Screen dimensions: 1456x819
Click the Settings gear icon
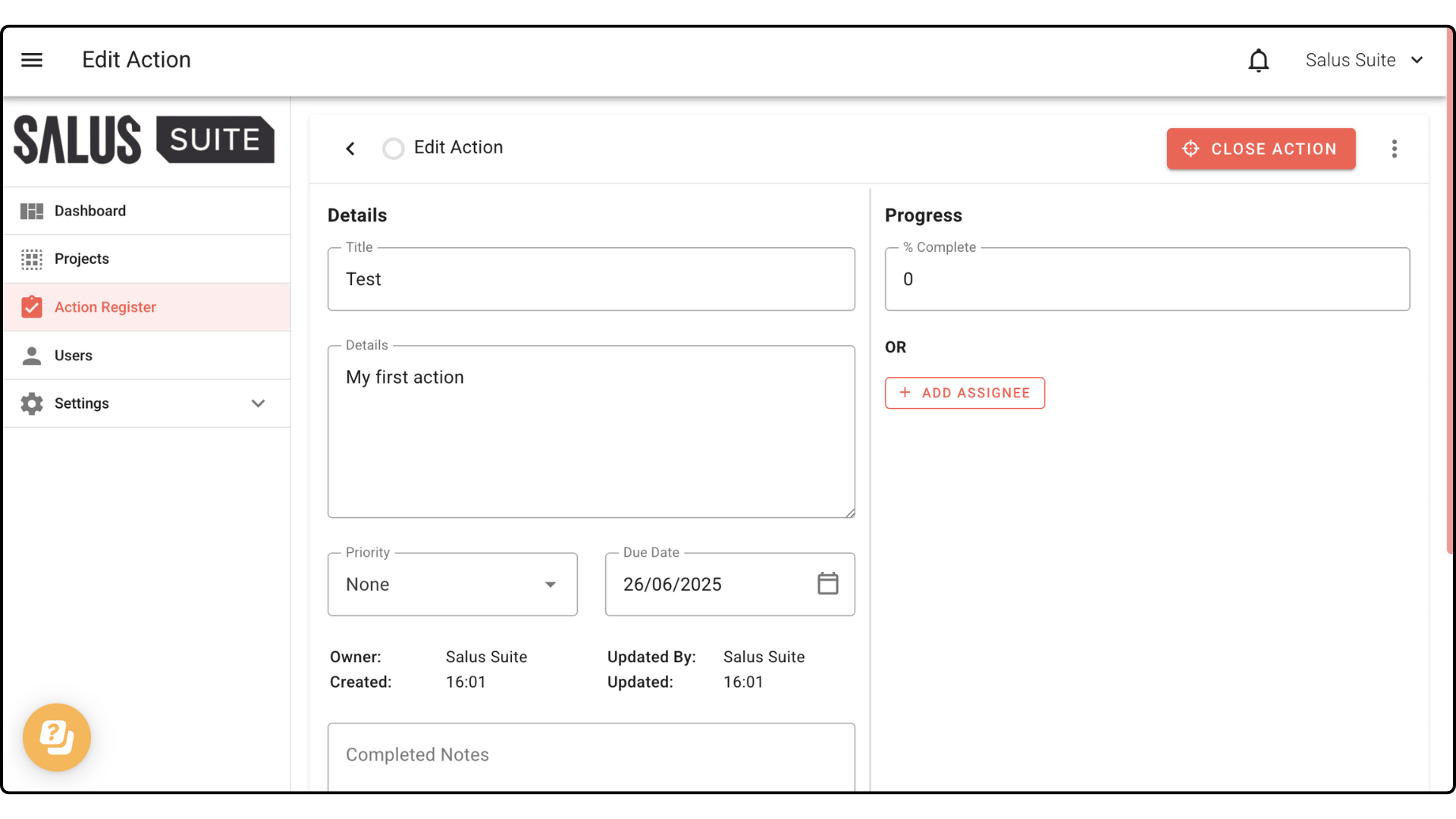click(32, 403)
